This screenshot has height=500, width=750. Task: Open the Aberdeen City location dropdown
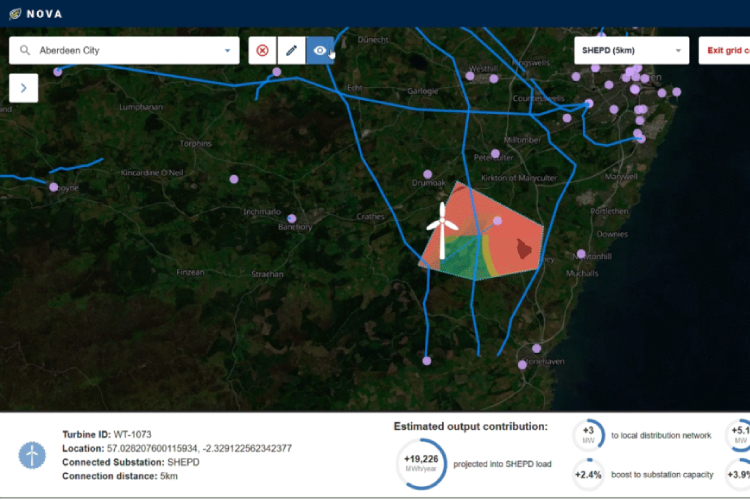(227, 51)
